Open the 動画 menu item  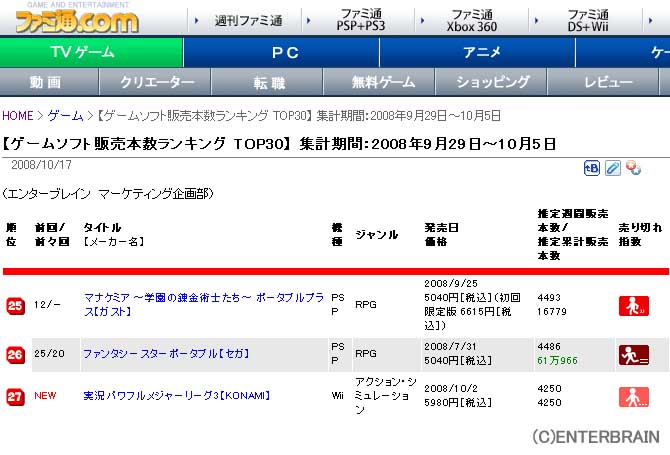pos(49,82)
